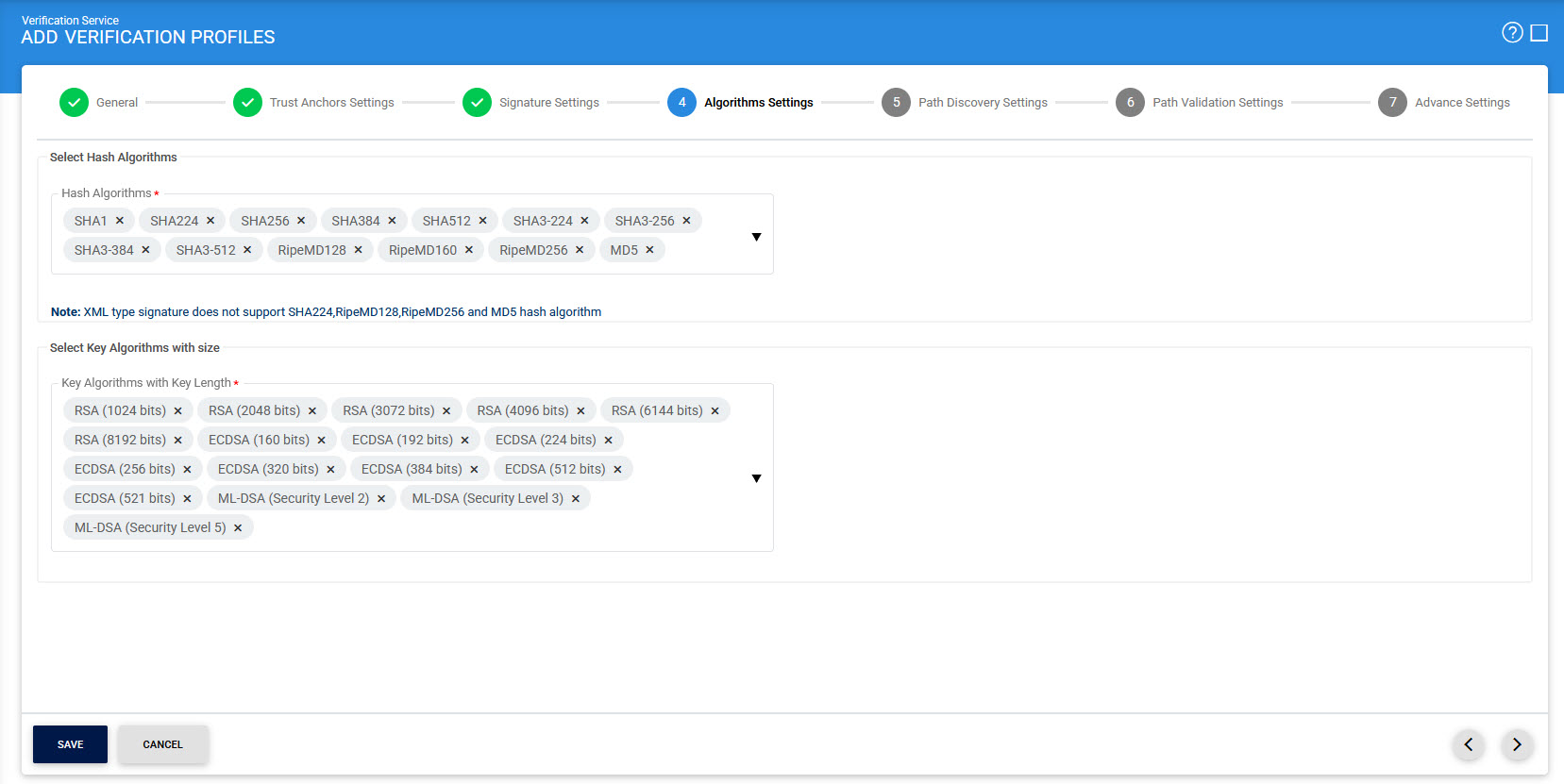Image resolution: width=1564 pixels, height=784 pixels.
Task: Remove the ECDSA (160 bits) chip
Action: tap(321, 441)
